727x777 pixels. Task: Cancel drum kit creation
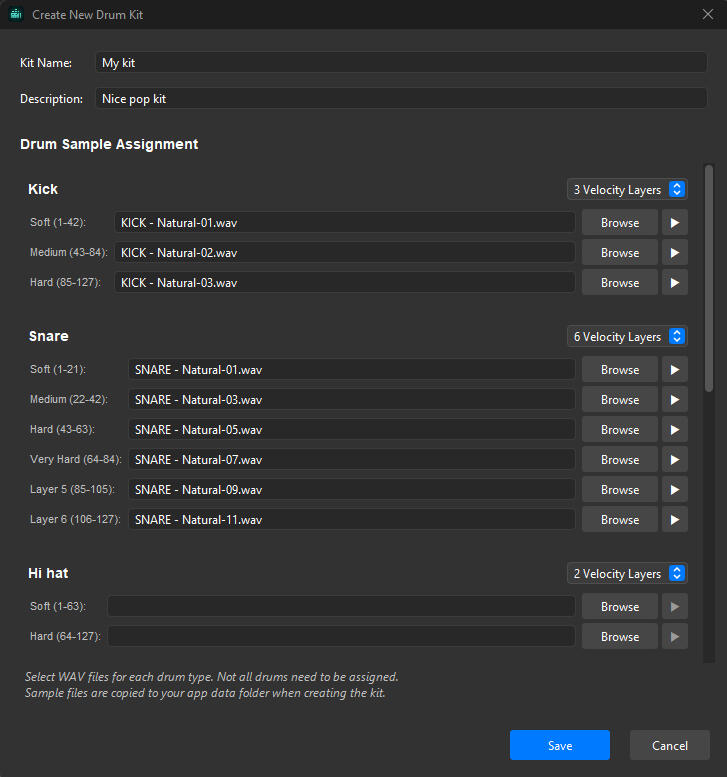pos(669,746)
